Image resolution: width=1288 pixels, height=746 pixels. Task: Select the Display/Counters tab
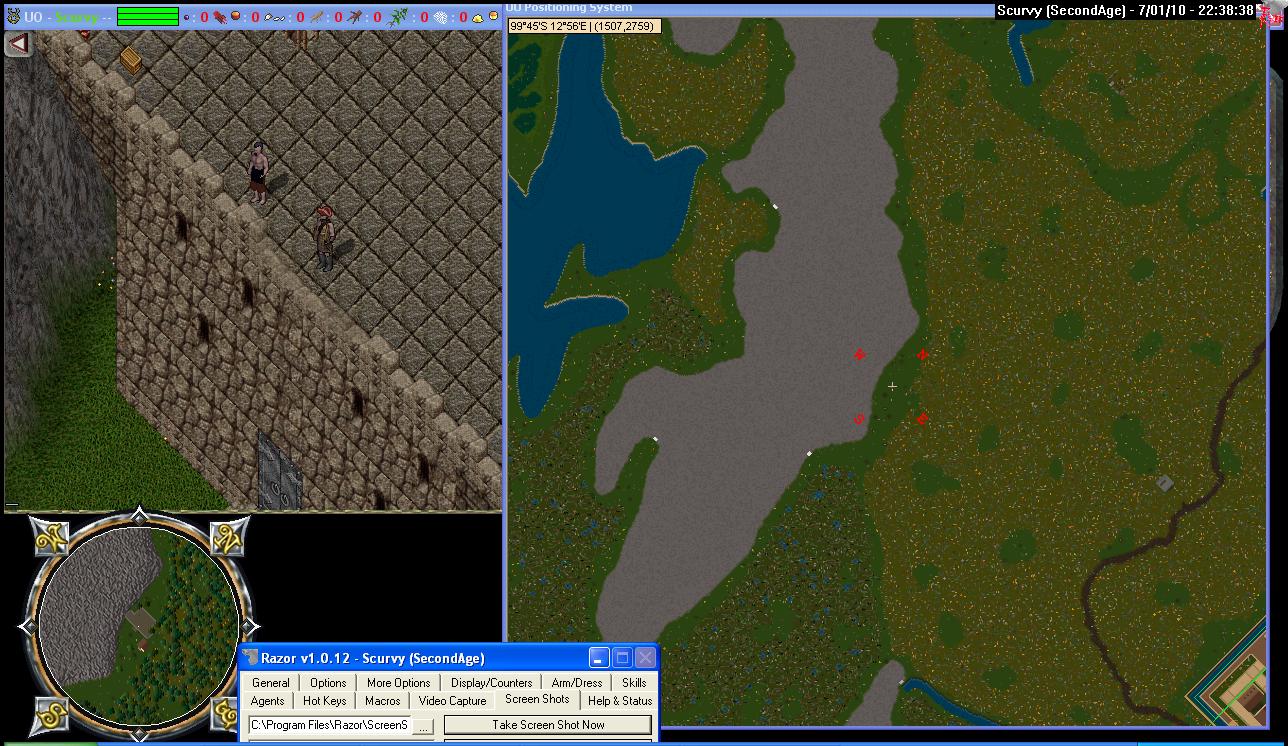point(491,683)
